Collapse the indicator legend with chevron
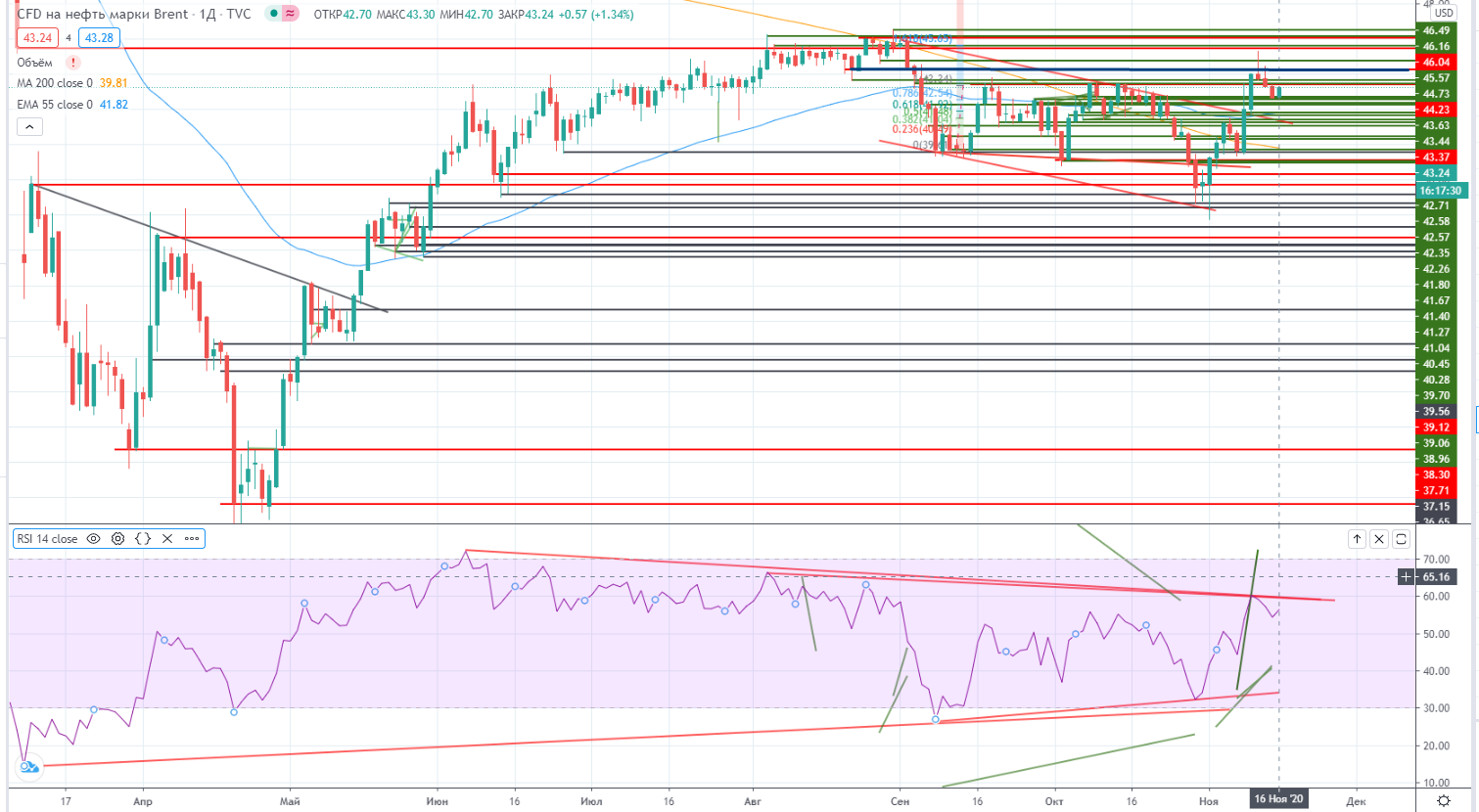1479x812 pixels. [x=29, y=127]
